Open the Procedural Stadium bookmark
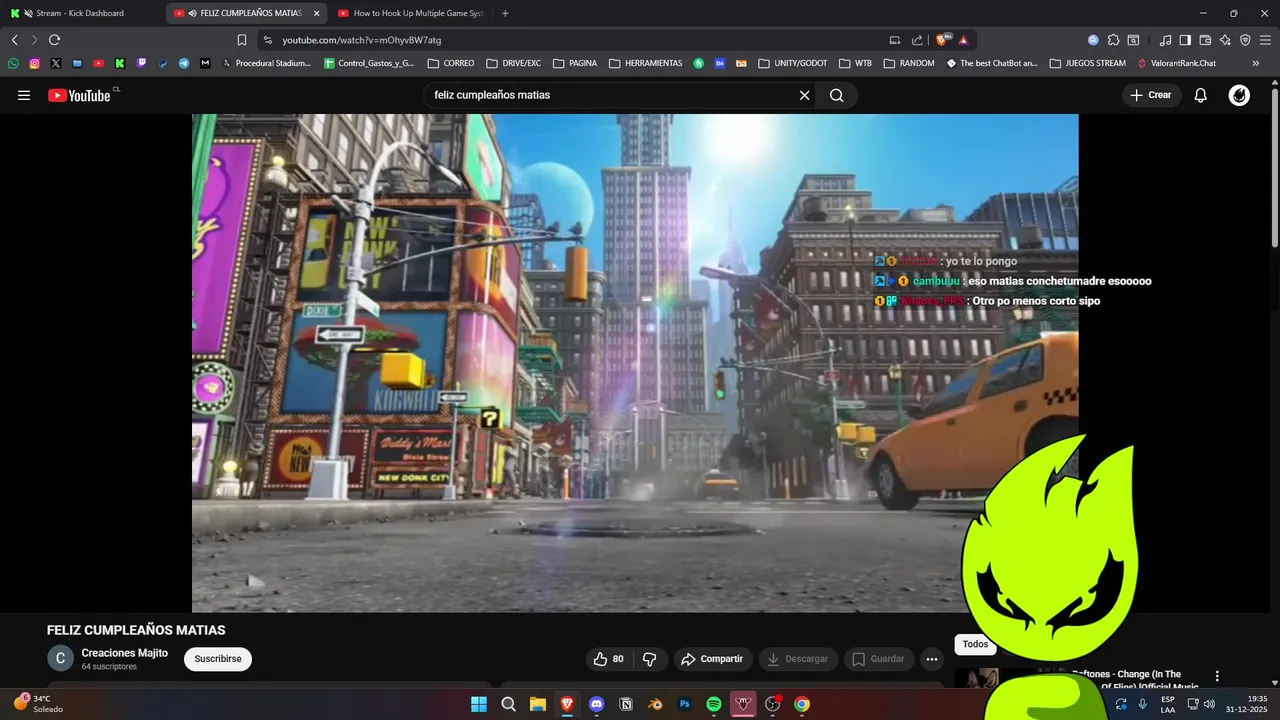 coord(265,63)
